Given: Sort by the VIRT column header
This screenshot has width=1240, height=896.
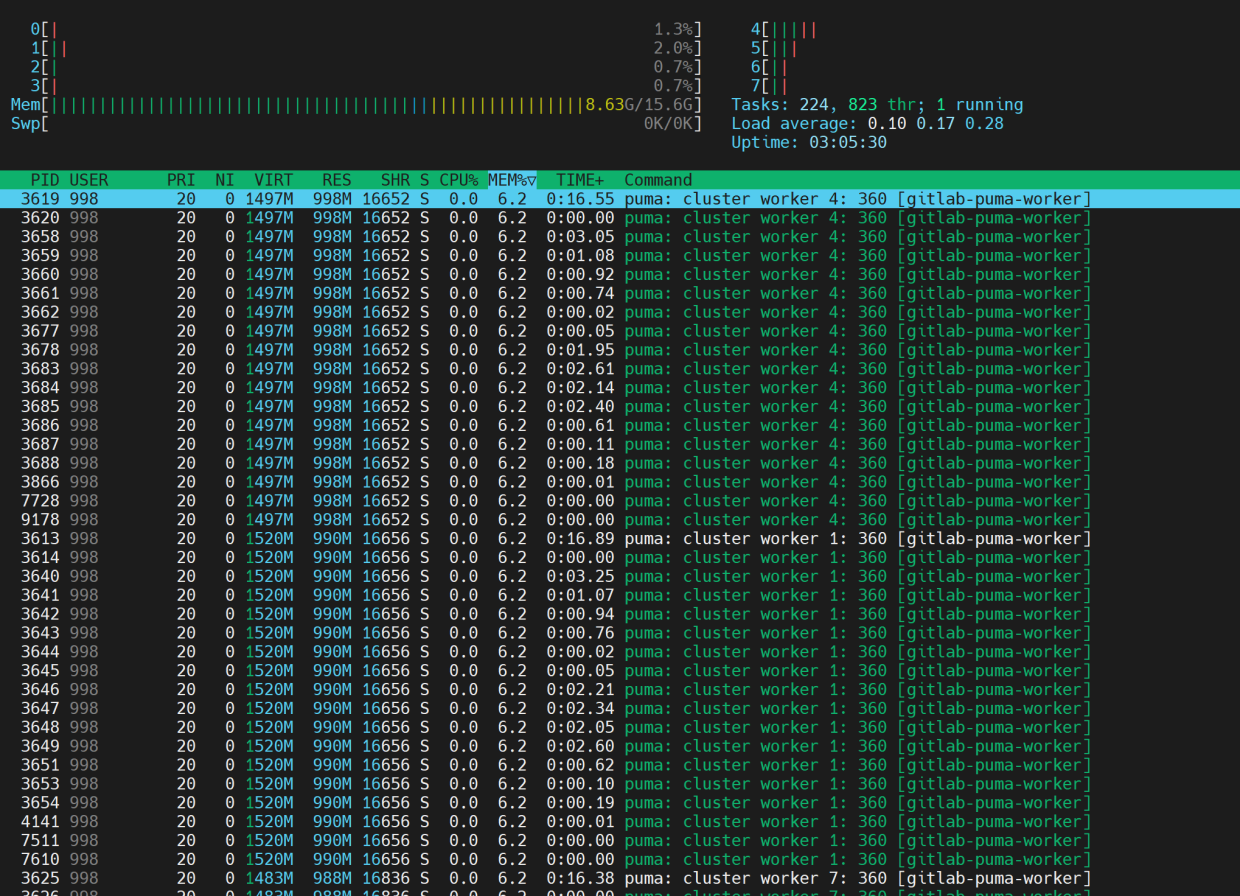Looking at the screenshot, I should [x=273, y=180].
